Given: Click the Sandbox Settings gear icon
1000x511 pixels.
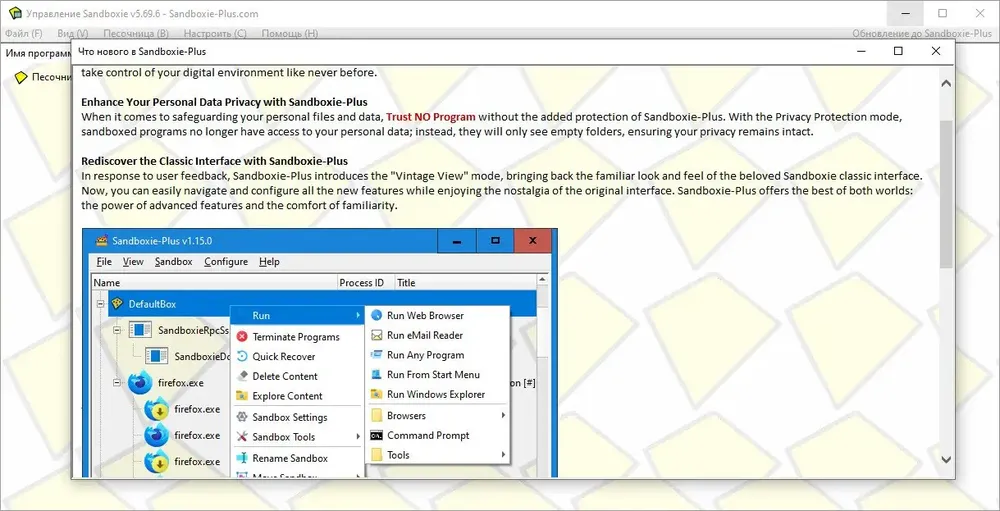Looking at the screenshot, I should click(x=242, y=417).
